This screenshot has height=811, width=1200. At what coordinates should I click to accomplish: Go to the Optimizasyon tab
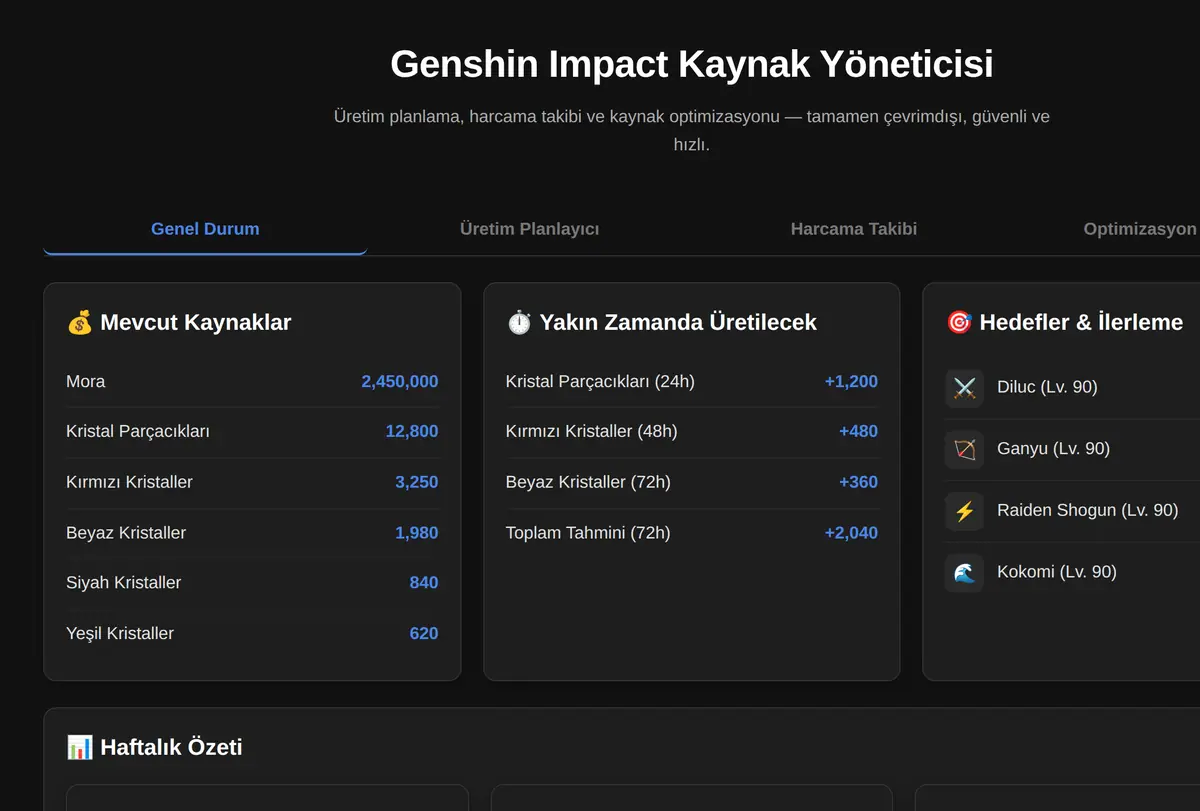pyautogui.click(x=1139, y=229)
